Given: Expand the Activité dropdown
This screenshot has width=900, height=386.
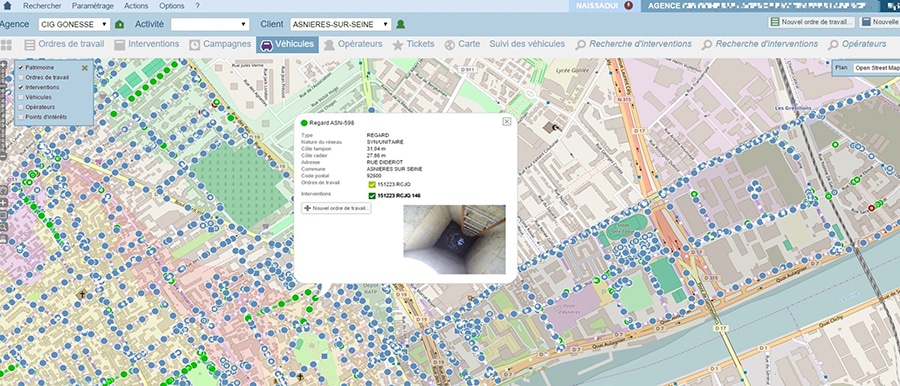Looking at the screenshot, I should pos(210,25).
